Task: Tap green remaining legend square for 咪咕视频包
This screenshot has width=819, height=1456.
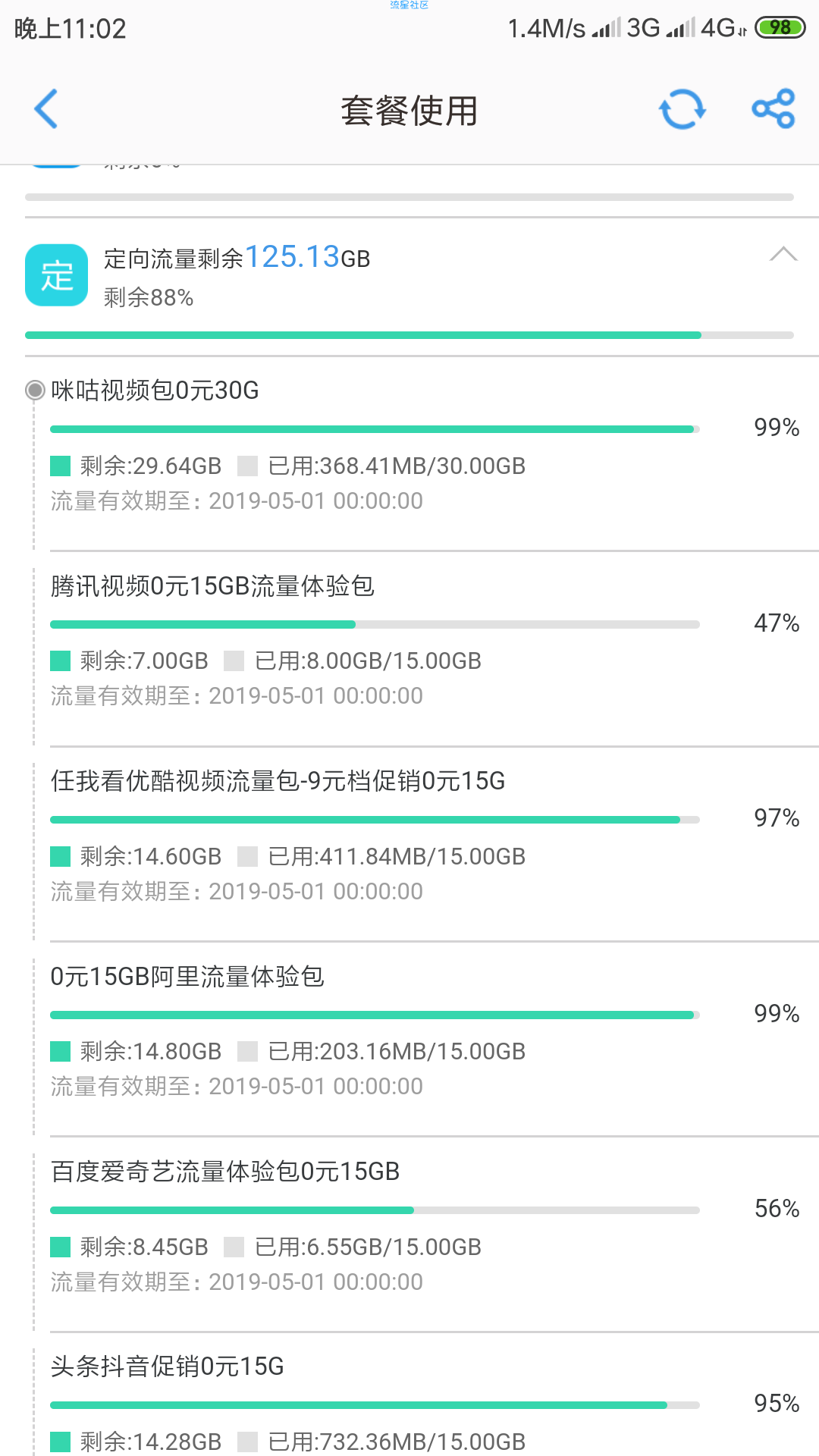Action: [x=60, y=466]
